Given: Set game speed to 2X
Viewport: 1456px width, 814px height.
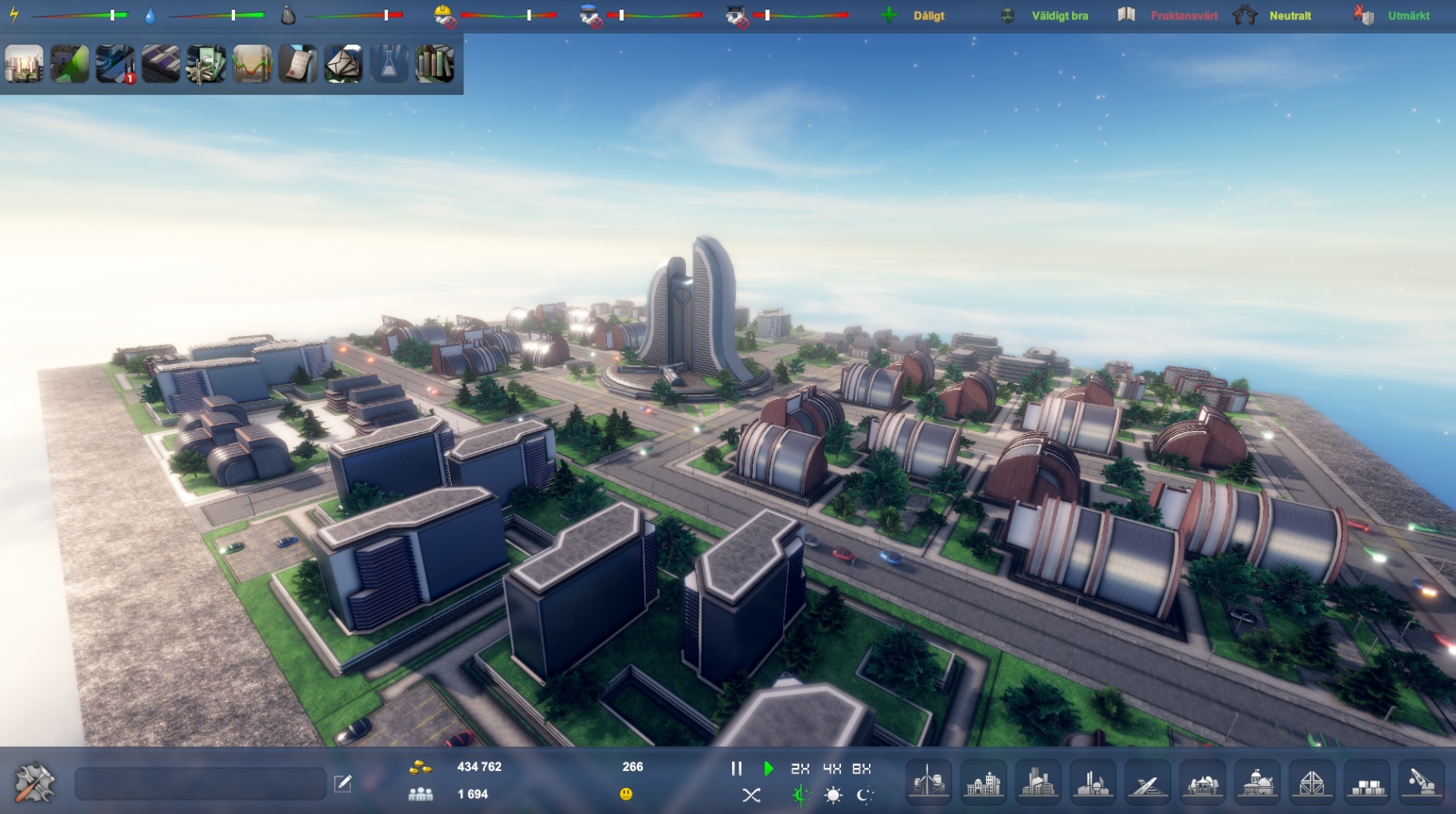Looking at the screenshot, I should point(800,769).
